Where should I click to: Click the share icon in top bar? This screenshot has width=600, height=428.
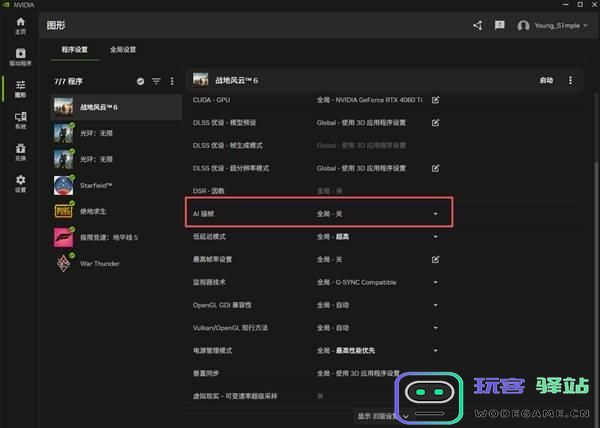point(477,25)
